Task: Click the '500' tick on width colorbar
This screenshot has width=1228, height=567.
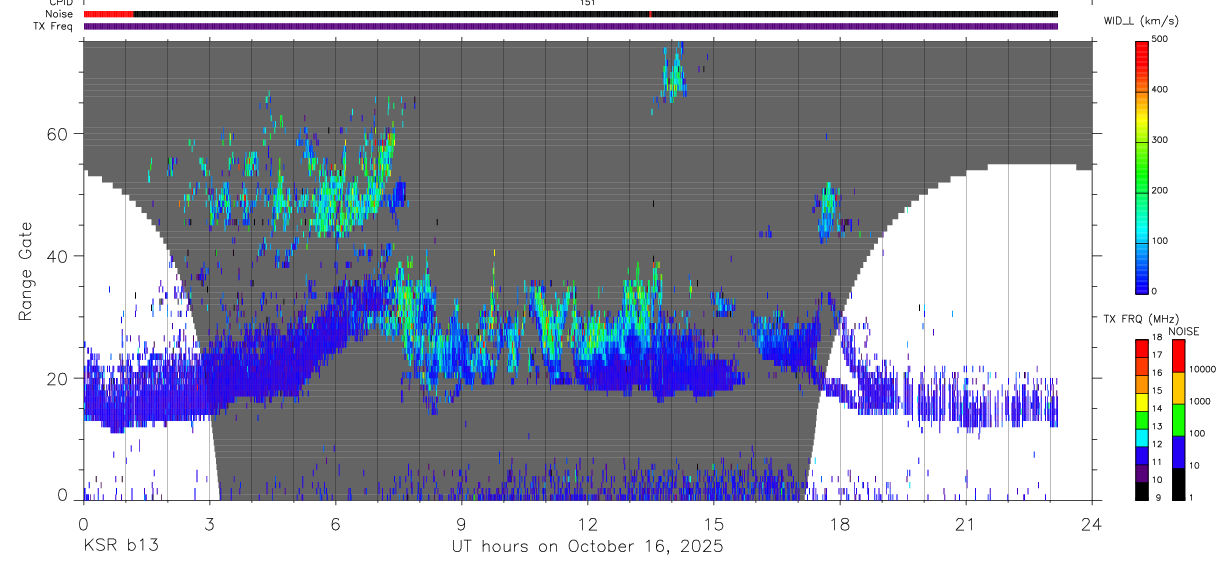Action: 1160,39
